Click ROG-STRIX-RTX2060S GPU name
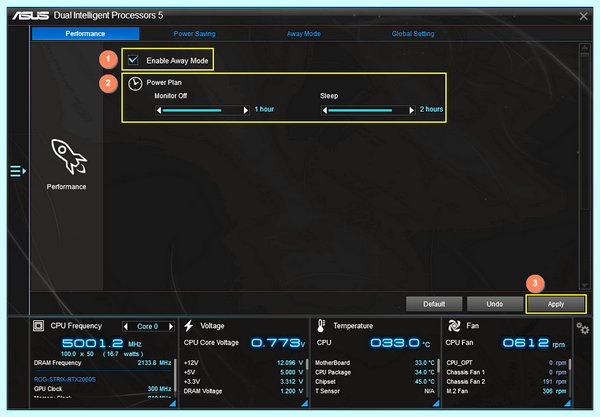The width and height of the screenshot is (600, 417). pos(65,380)
